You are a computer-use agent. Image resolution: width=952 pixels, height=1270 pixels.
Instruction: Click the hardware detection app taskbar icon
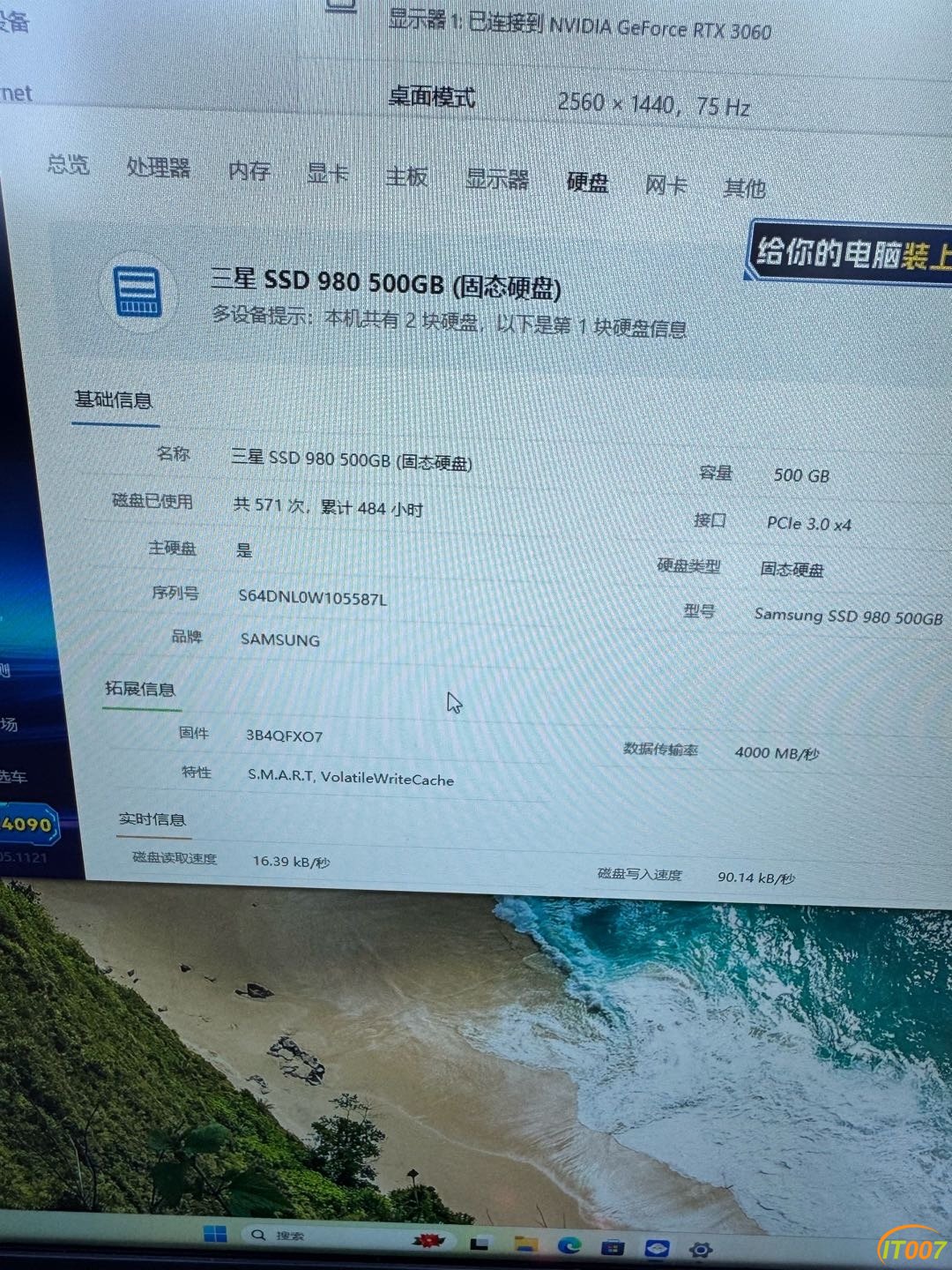click(x=657, y=1249)
